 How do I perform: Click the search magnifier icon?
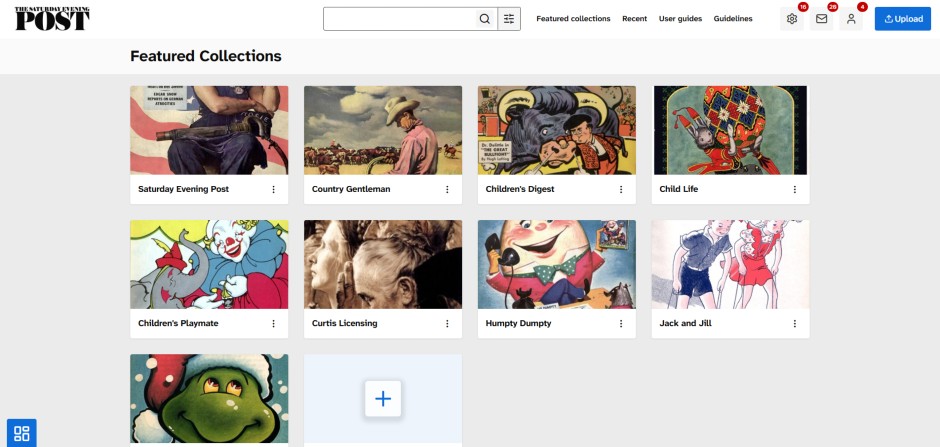485,19
